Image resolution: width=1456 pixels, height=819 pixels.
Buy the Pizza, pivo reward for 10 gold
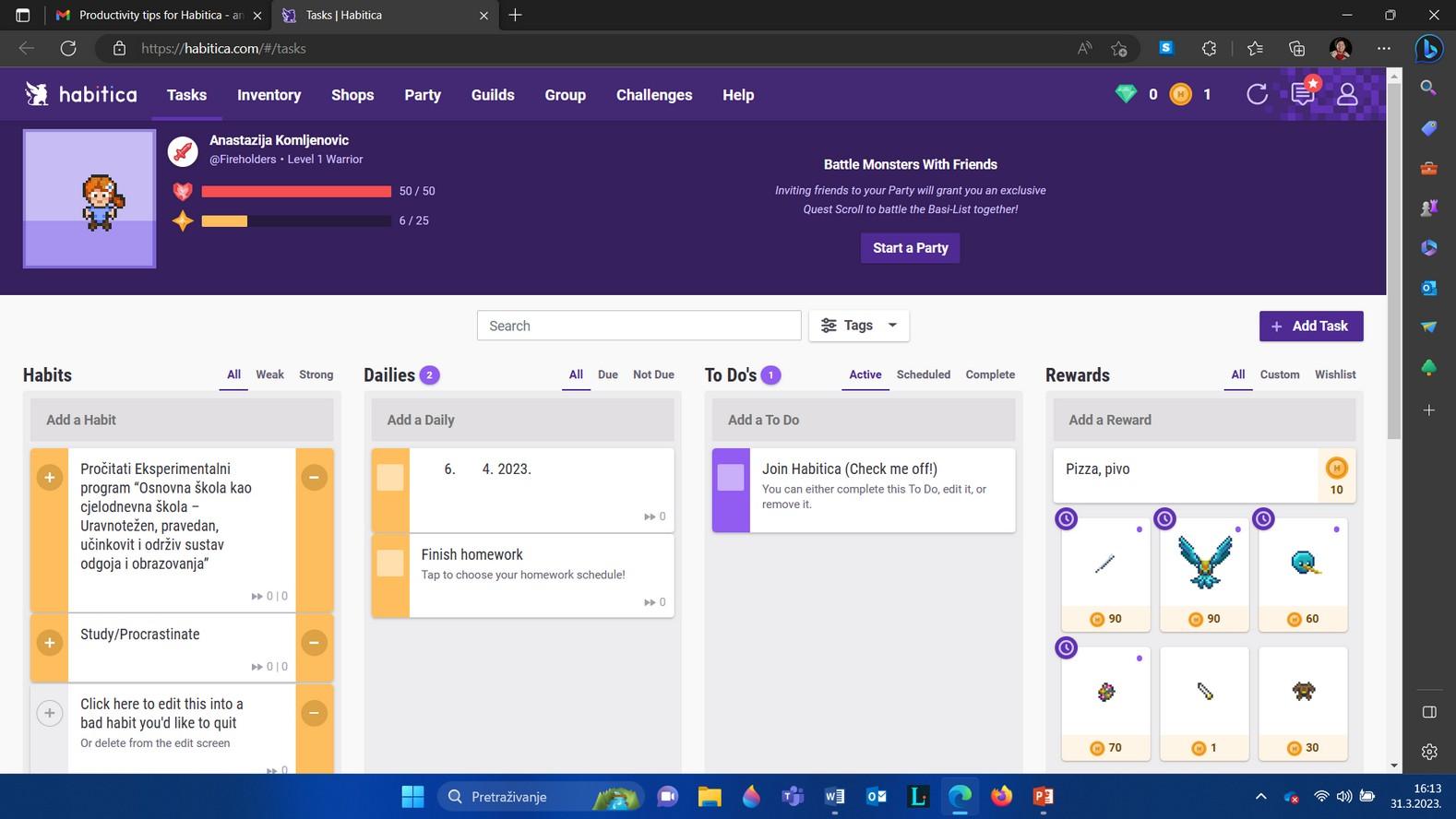coord(1336,476)
